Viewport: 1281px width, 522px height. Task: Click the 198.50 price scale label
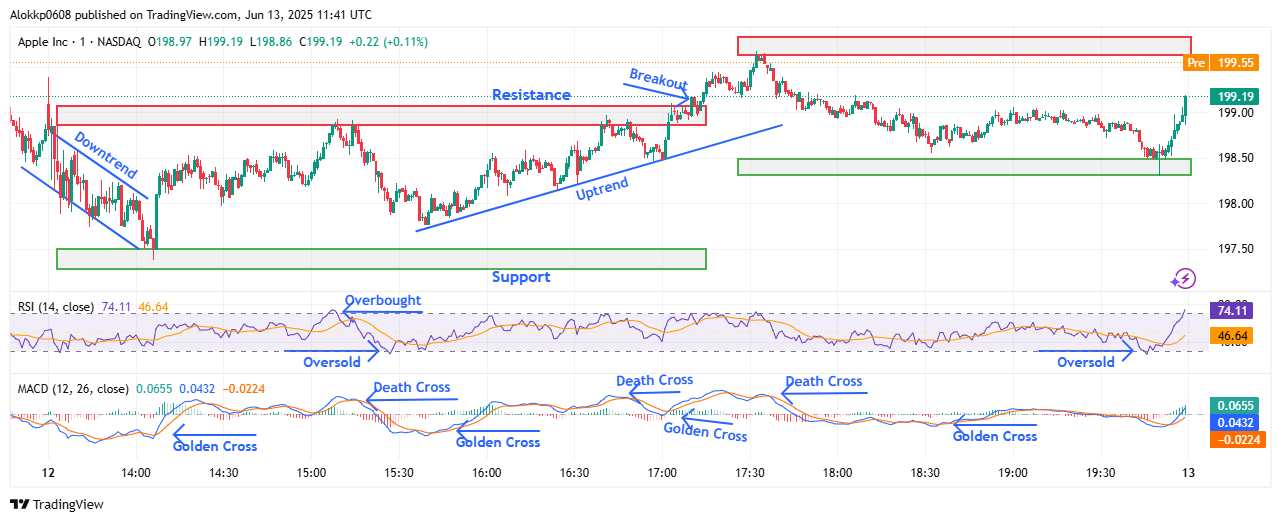click(1234, 158)
